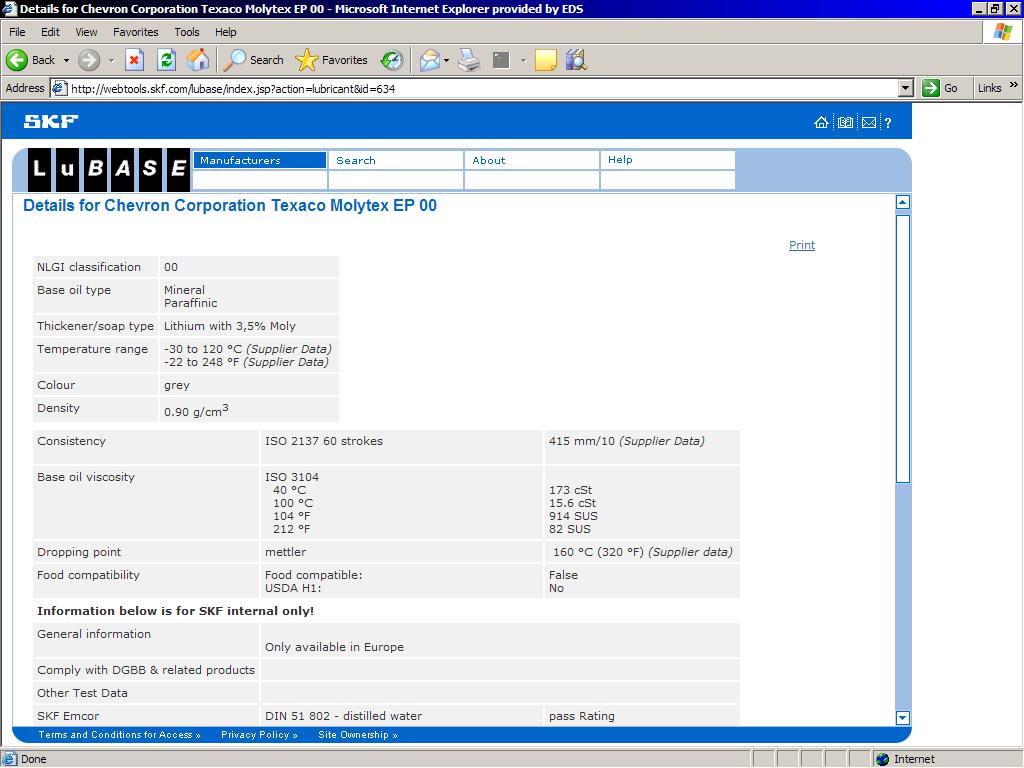The image size is (1024, 768).
Task: Click the Back button
Action: coord(32,60)
